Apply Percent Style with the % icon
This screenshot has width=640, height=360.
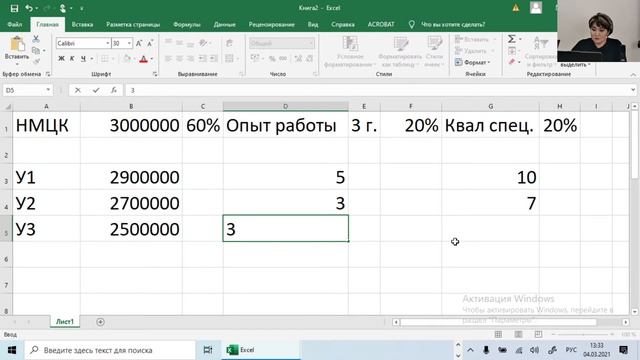pyautogui.click(x=272, y=59)
